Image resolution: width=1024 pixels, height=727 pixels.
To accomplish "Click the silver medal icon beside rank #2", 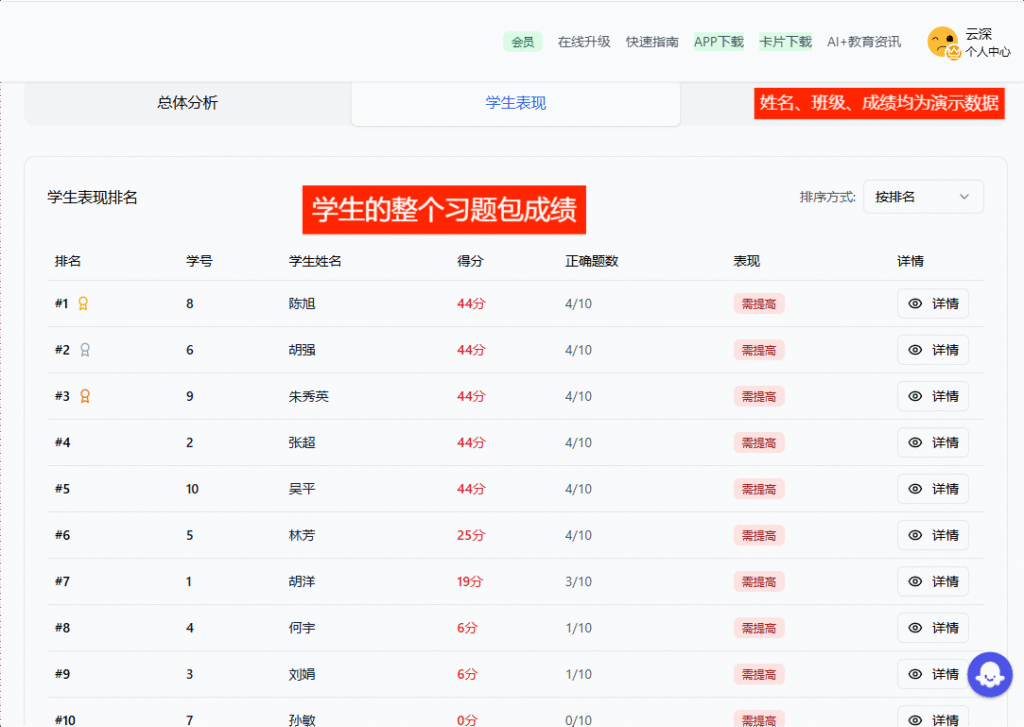I will (x=85, y=350).
